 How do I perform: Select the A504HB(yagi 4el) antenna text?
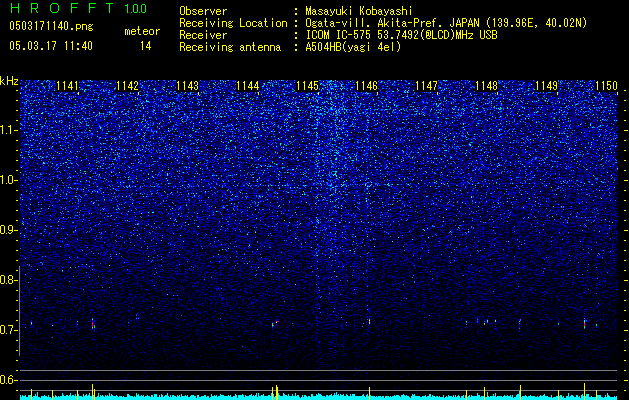tap(353, 47)
